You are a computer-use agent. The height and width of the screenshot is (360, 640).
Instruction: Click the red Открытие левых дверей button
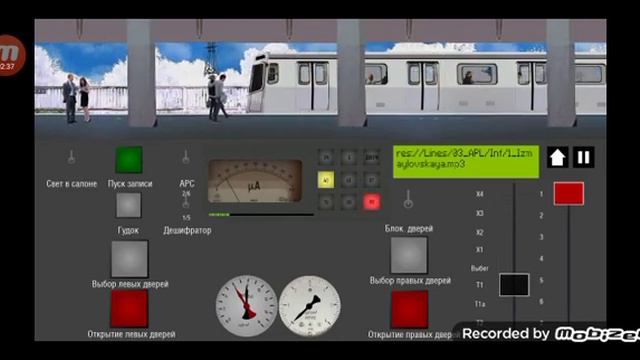[x=129, y=309]
